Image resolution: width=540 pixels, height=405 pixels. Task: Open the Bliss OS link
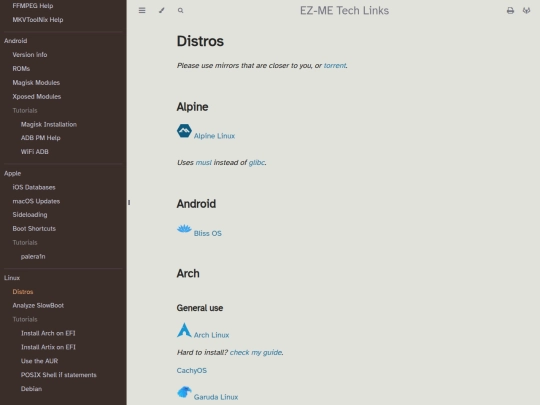tap(208, 233)
